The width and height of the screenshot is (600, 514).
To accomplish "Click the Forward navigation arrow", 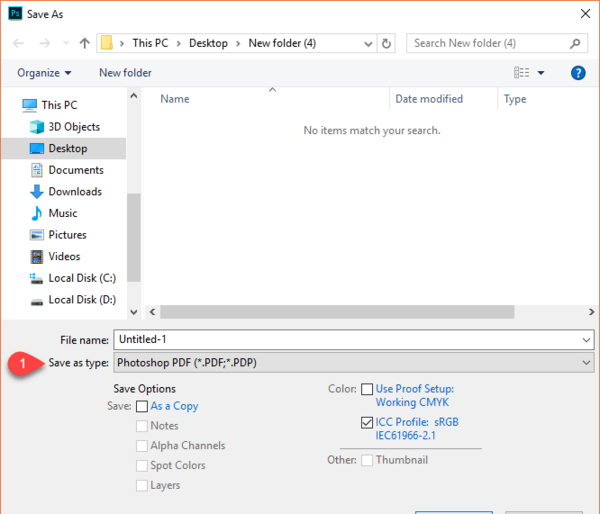I will [x=45, y=43].
